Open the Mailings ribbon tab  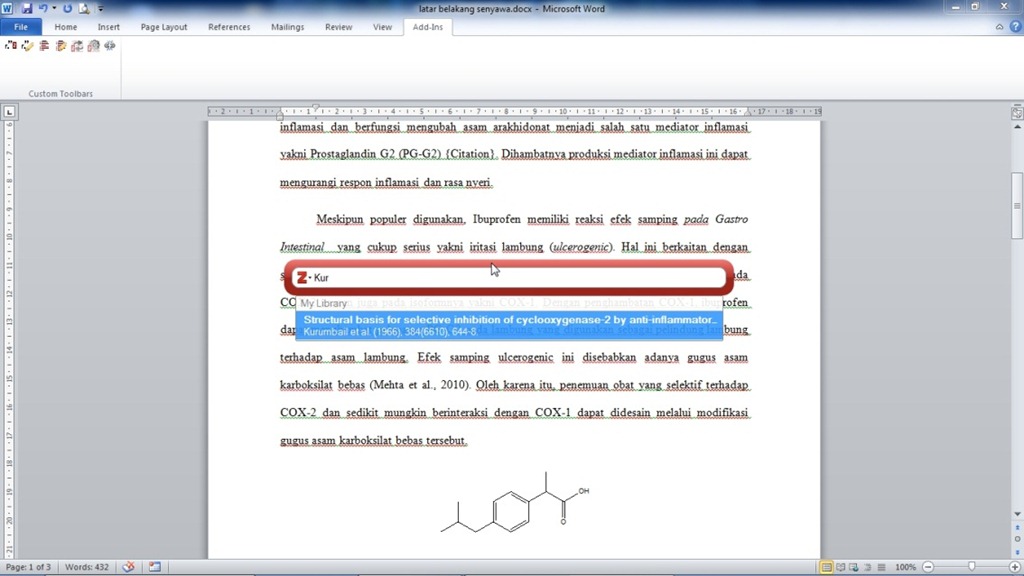[287, 27]
